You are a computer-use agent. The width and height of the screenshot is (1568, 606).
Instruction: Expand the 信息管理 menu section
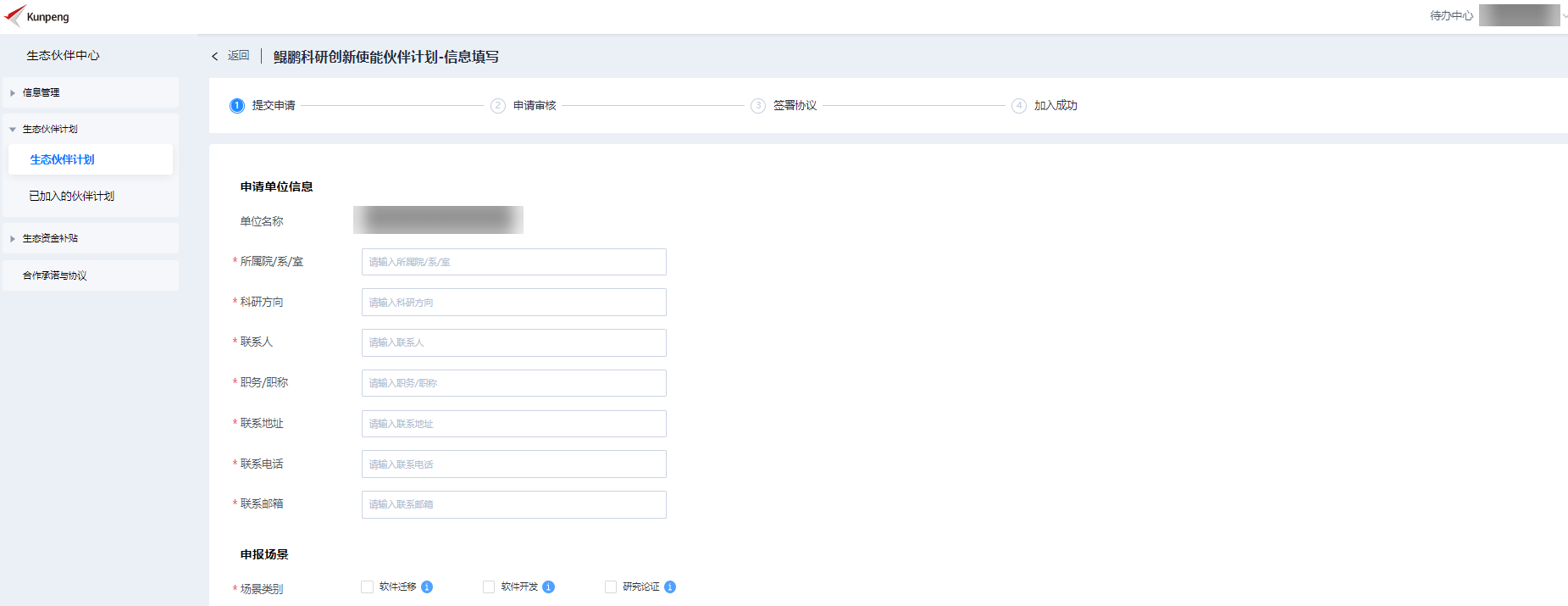[91, 92]
